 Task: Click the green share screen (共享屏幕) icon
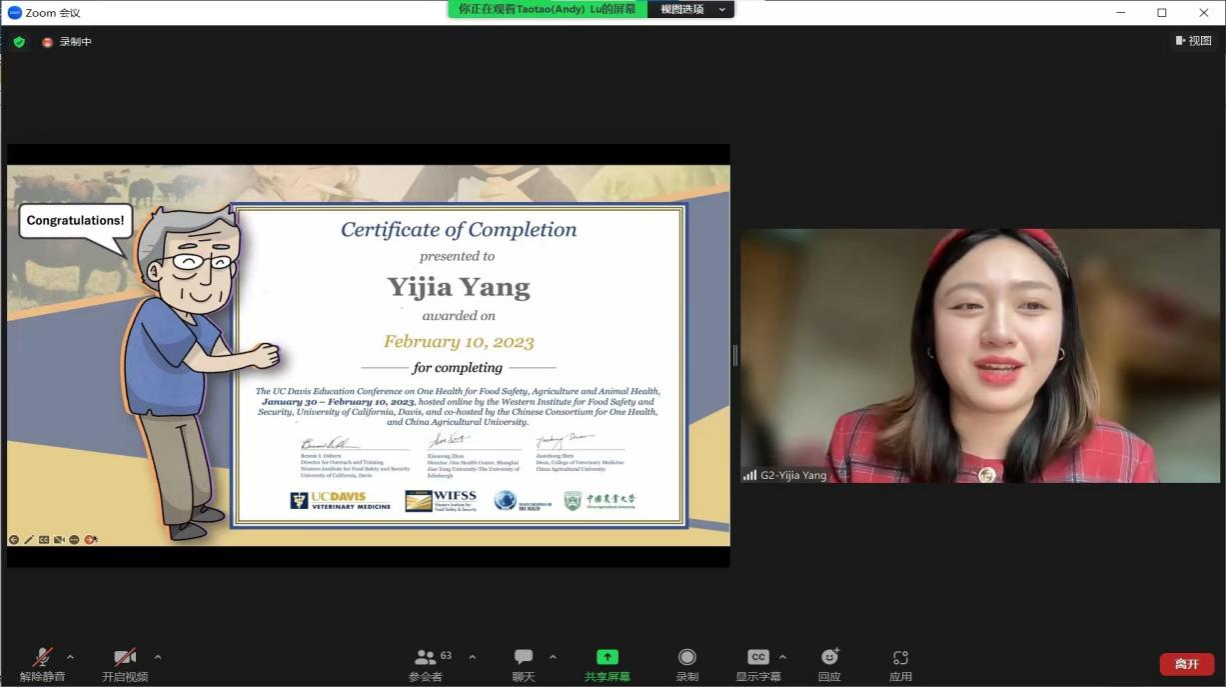pos(607,657)
